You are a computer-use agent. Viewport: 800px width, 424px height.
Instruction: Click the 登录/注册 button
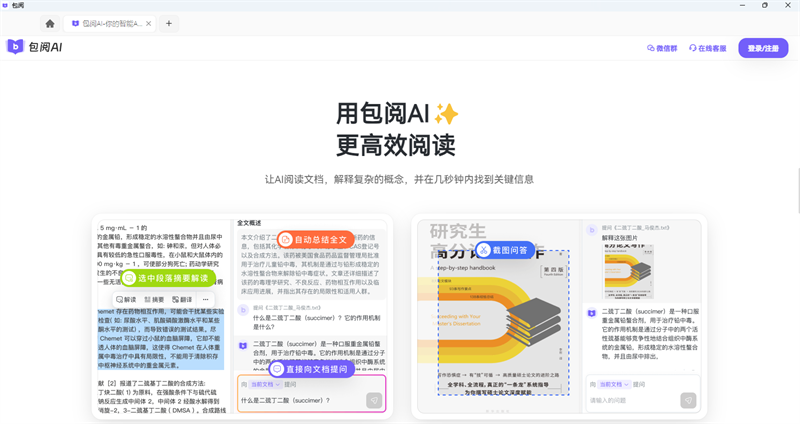(763, 48)
